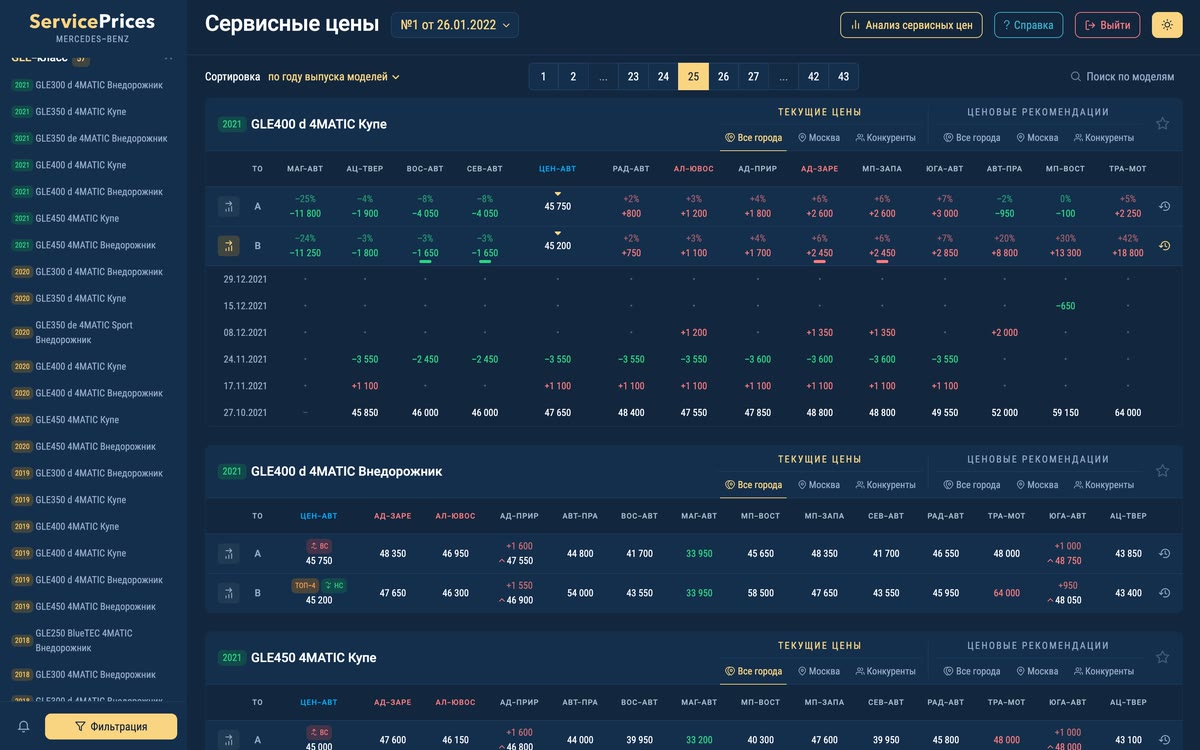Toggle light theme with sun button
This screenshot has height=750, width=1200.
[x=1167, y=25]
